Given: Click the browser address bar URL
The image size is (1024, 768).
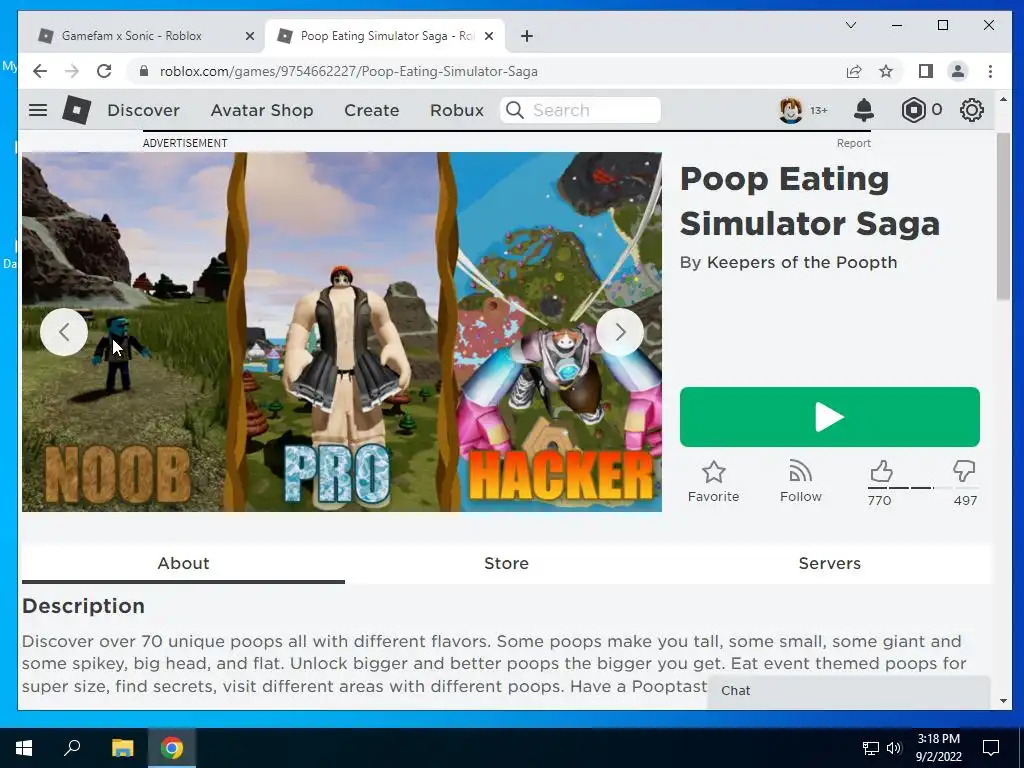Looking at the screenshot, I should pos(349,71).
